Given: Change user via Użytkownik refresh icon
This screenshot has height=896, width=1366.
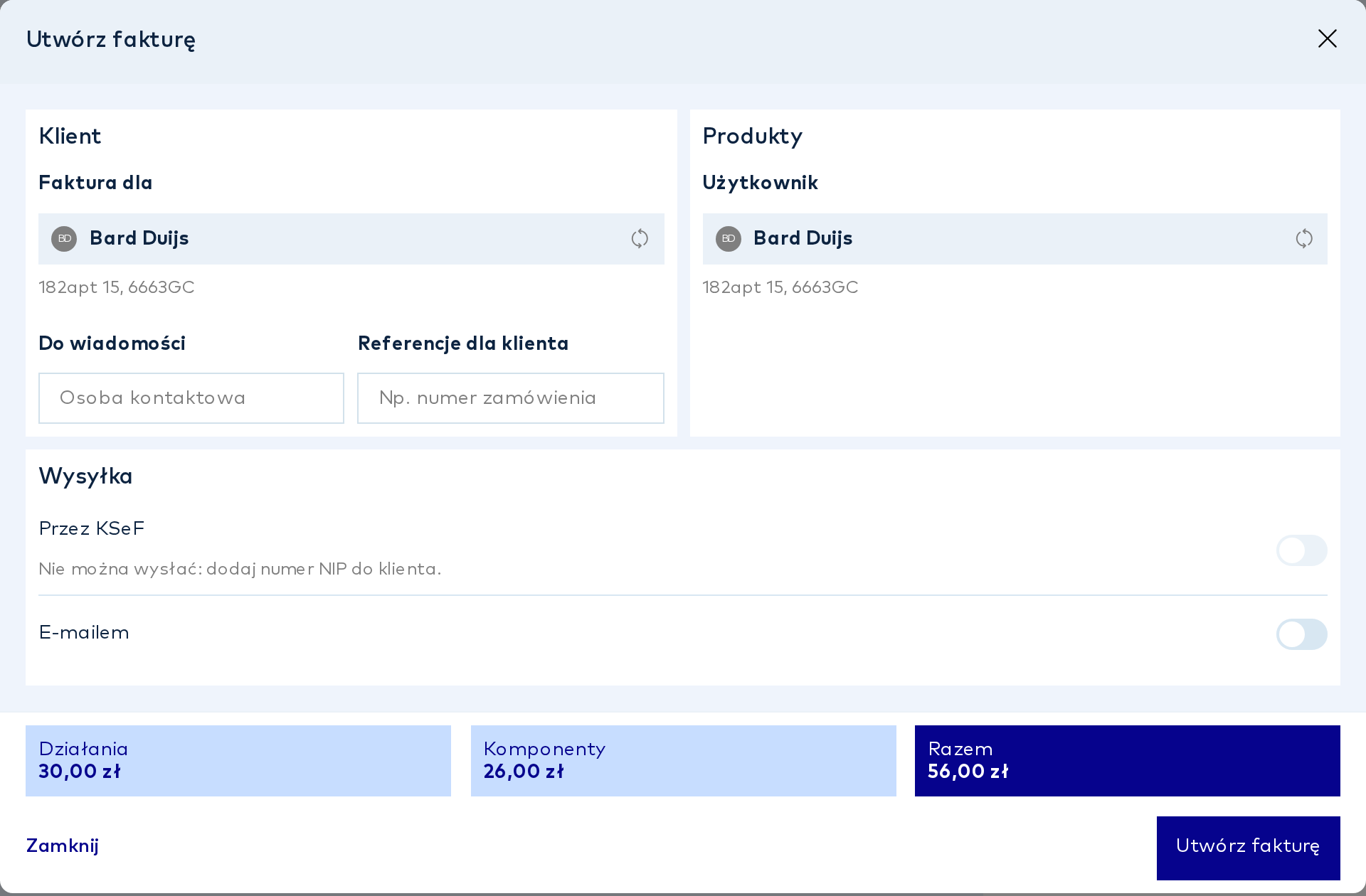Looking at the screenshot, I should click(1304, 238).
